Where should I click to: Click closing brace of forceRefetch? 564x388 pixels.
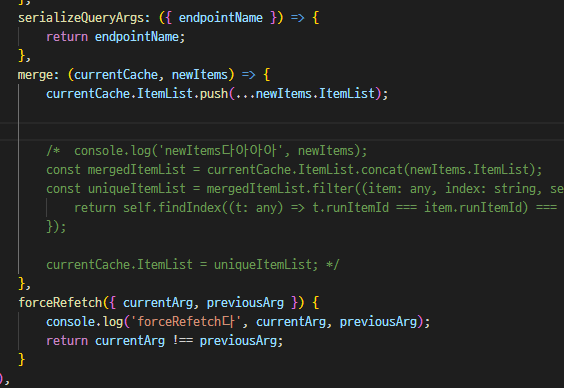tap(22, 360)
